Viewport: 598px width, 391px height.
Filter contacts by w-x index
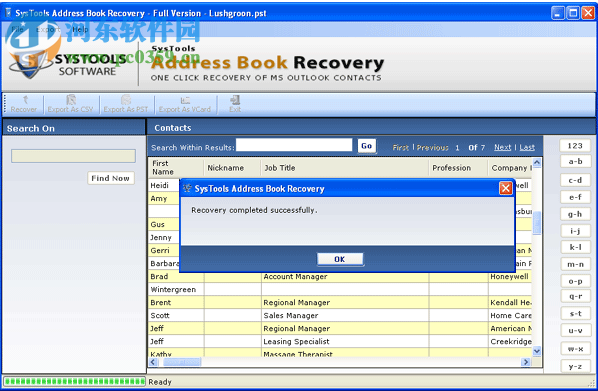(575, 349)
